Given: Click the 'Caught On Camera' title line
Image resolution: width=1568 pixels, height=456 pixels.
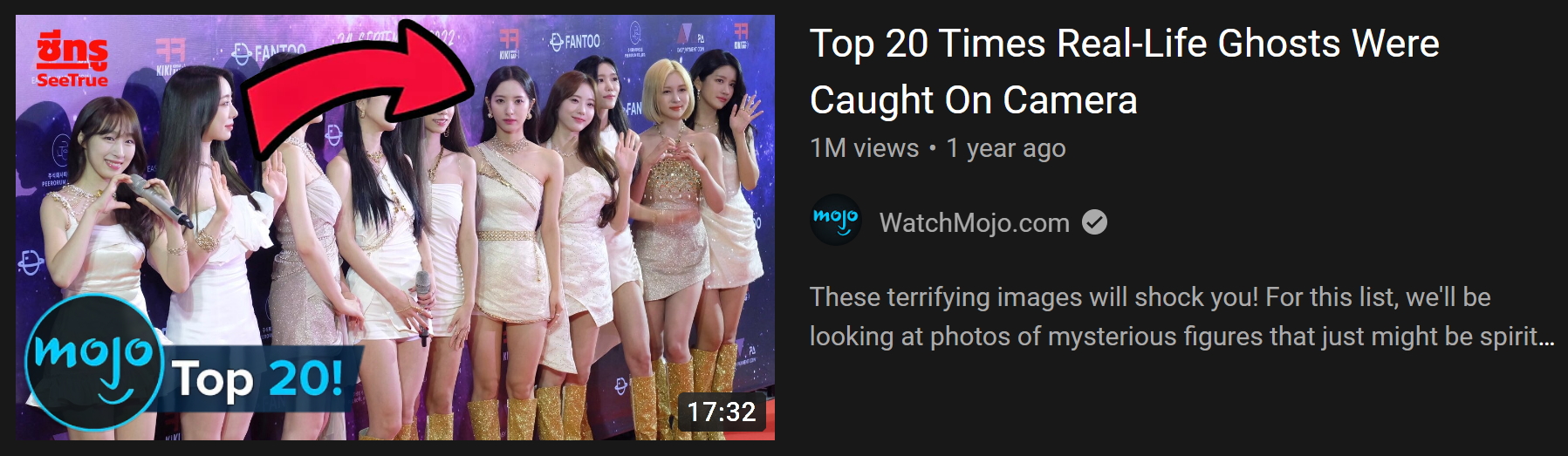Looking at the screenshot, I should (x=973, y=100).
